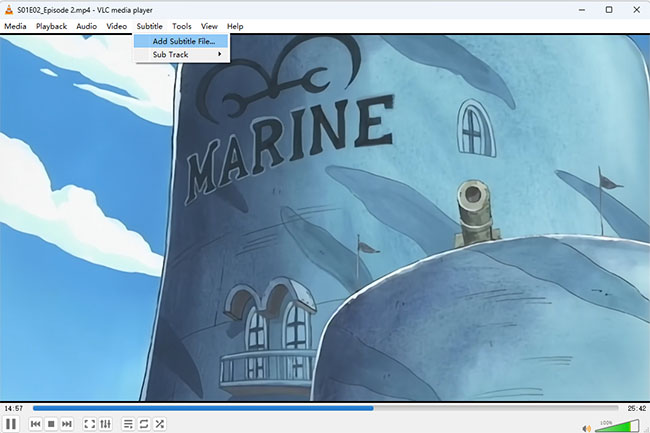
Task: Open the Playback menu
Action: (x=51, y=26)
